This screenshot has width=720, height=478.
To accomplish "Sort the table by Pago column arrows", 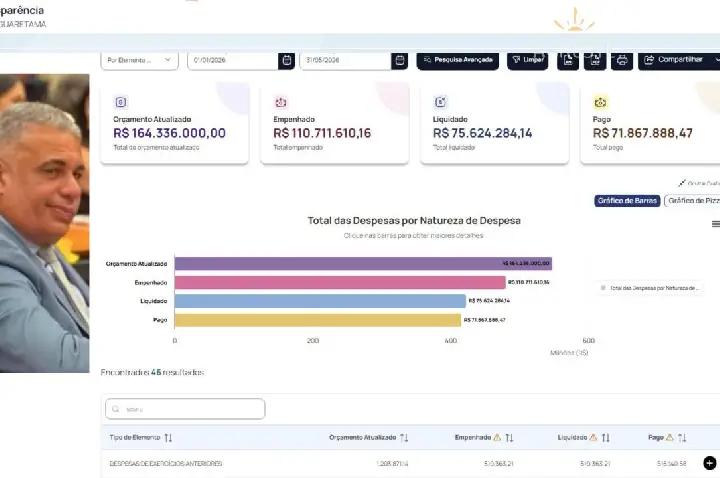I will [x=682, y=438].
